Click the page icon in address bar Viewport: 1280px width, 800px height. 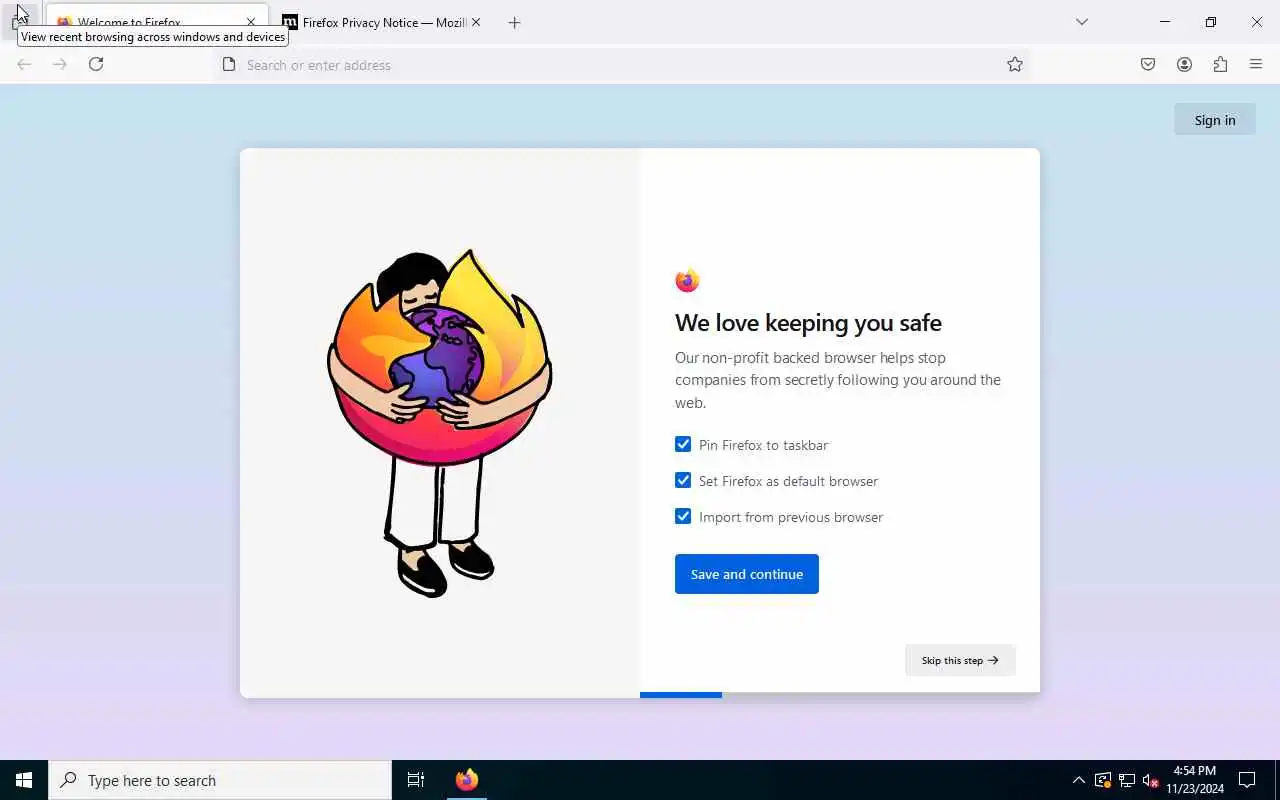tap(229, 64)
